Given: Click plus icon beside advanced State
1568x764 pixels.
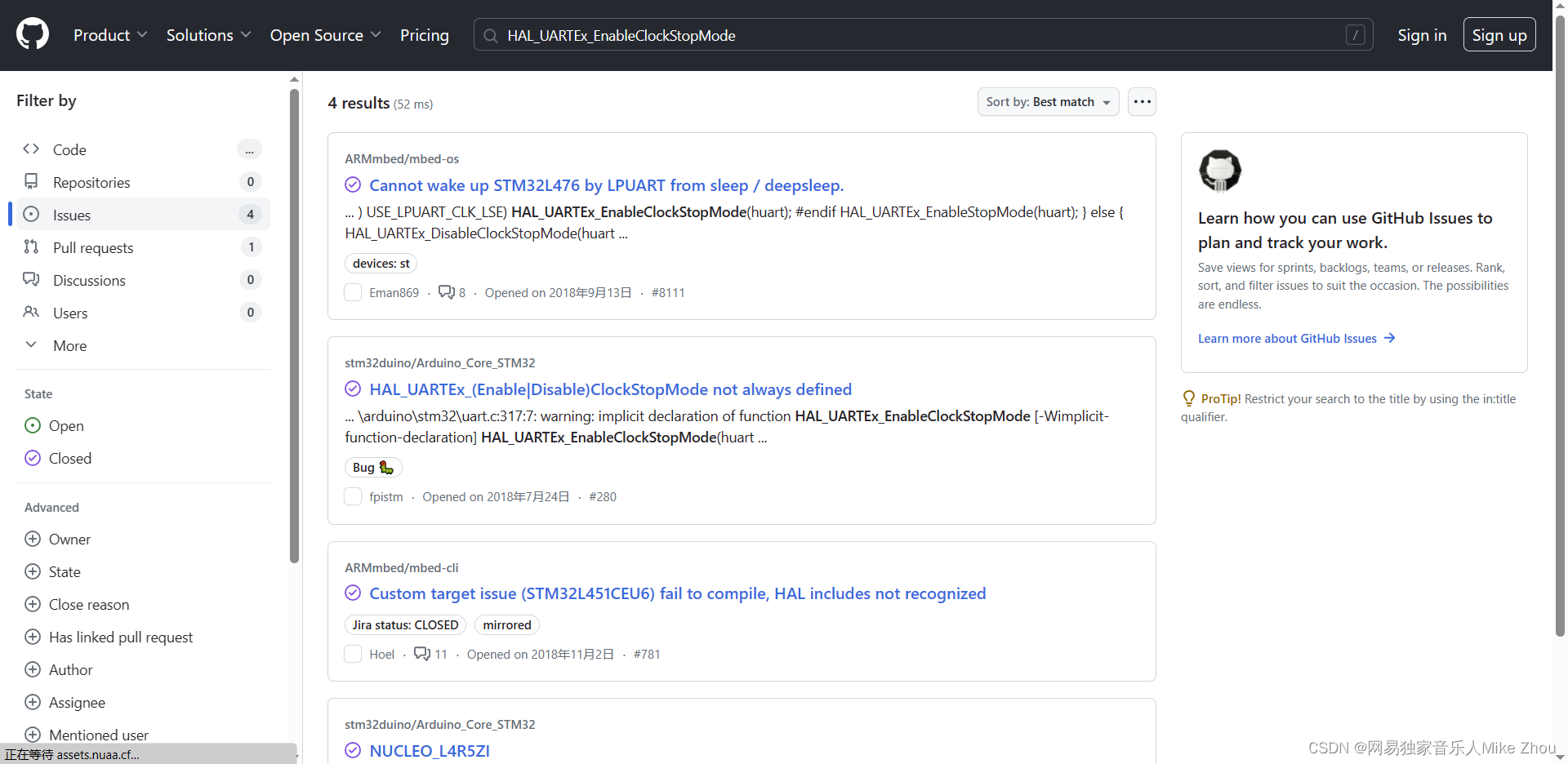Looking at the screenshot, I should point(33,571).
